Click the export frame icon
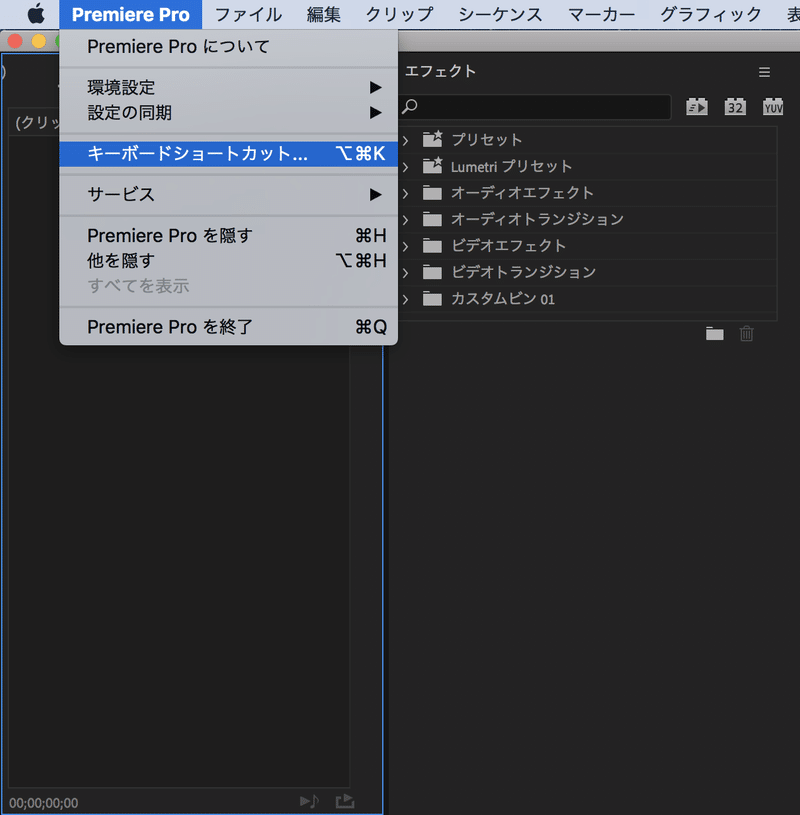The height and width of the screenshot is (815, 800). point(345,801)
